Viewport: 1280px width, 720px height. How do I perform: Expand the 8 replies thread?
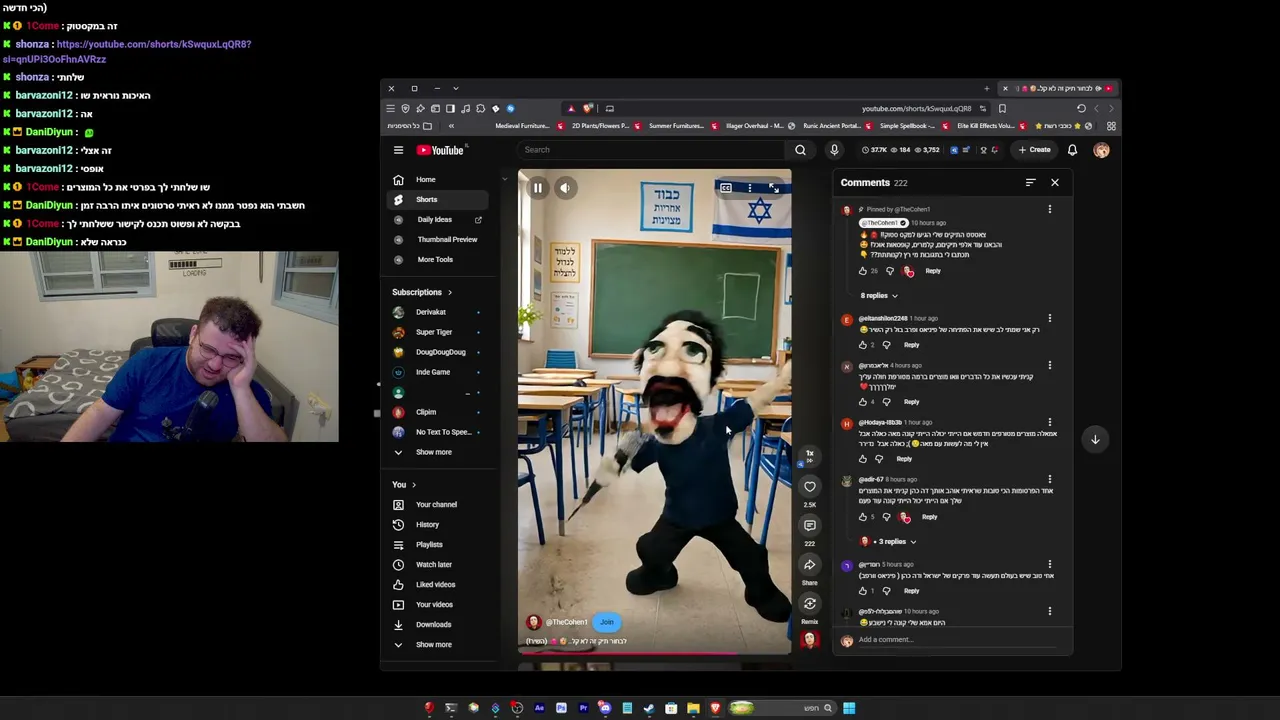tap(879, 296)
